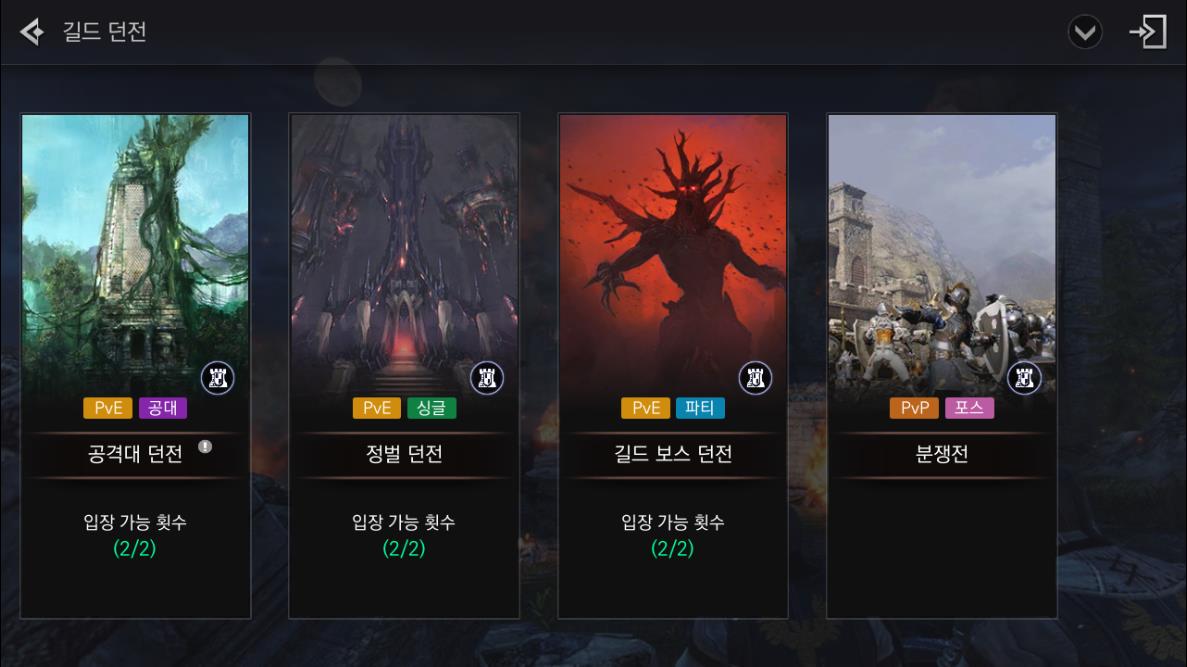Go back using the arrow icon
The width and height of the screenshot is (1187, 667).
coord(32,32)
